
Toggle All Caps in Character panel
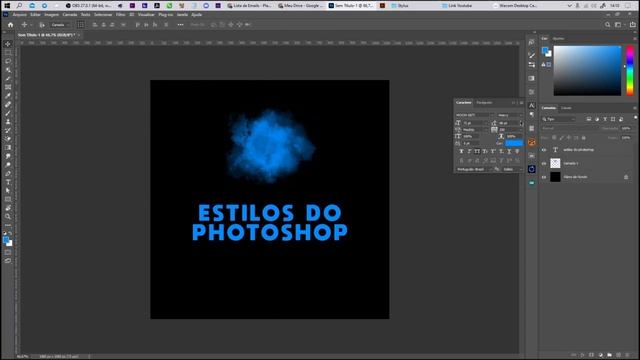[x=477, y=151]
